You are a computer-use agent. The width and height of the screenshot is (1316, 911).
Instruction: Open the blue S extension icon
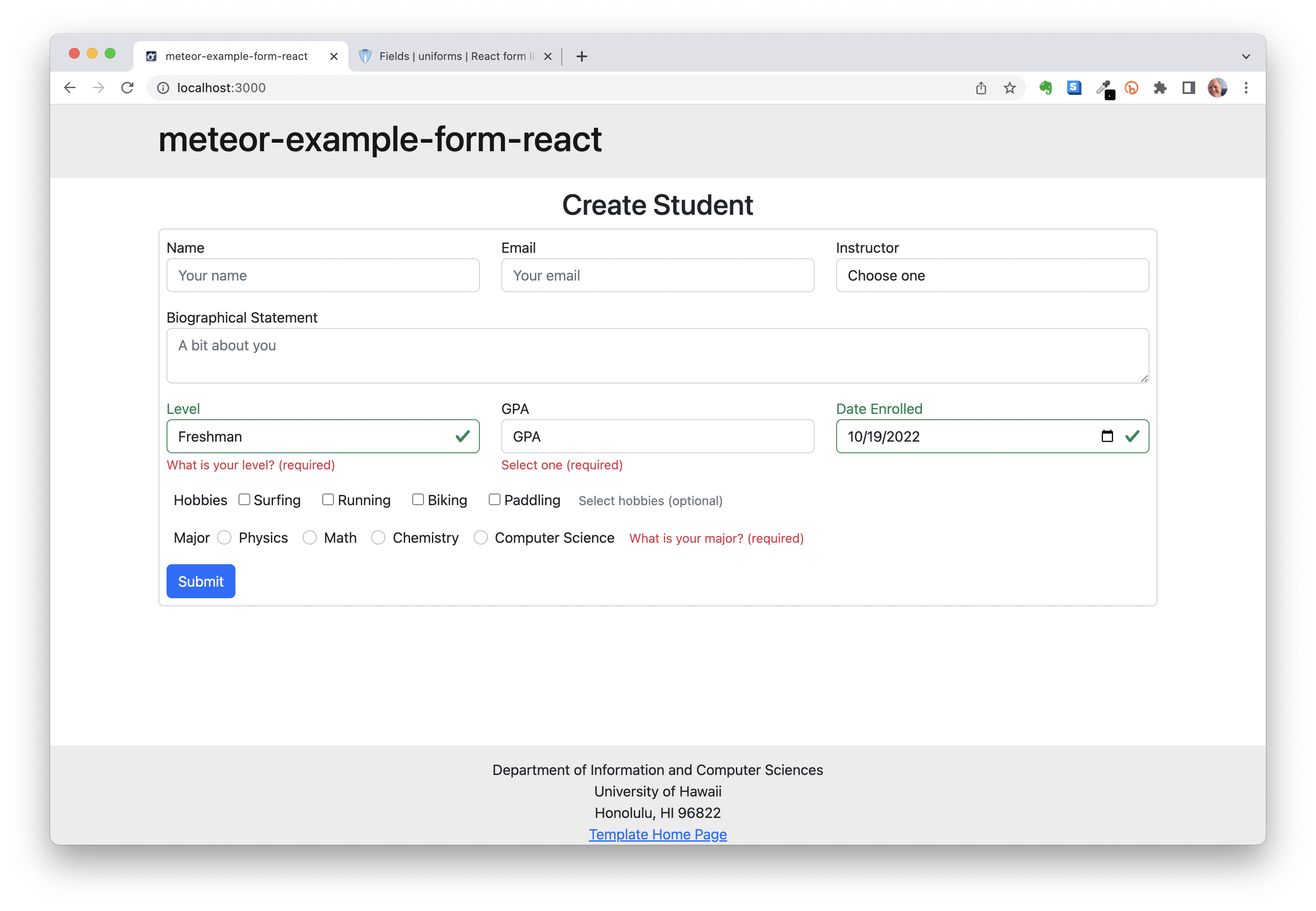1074,88
